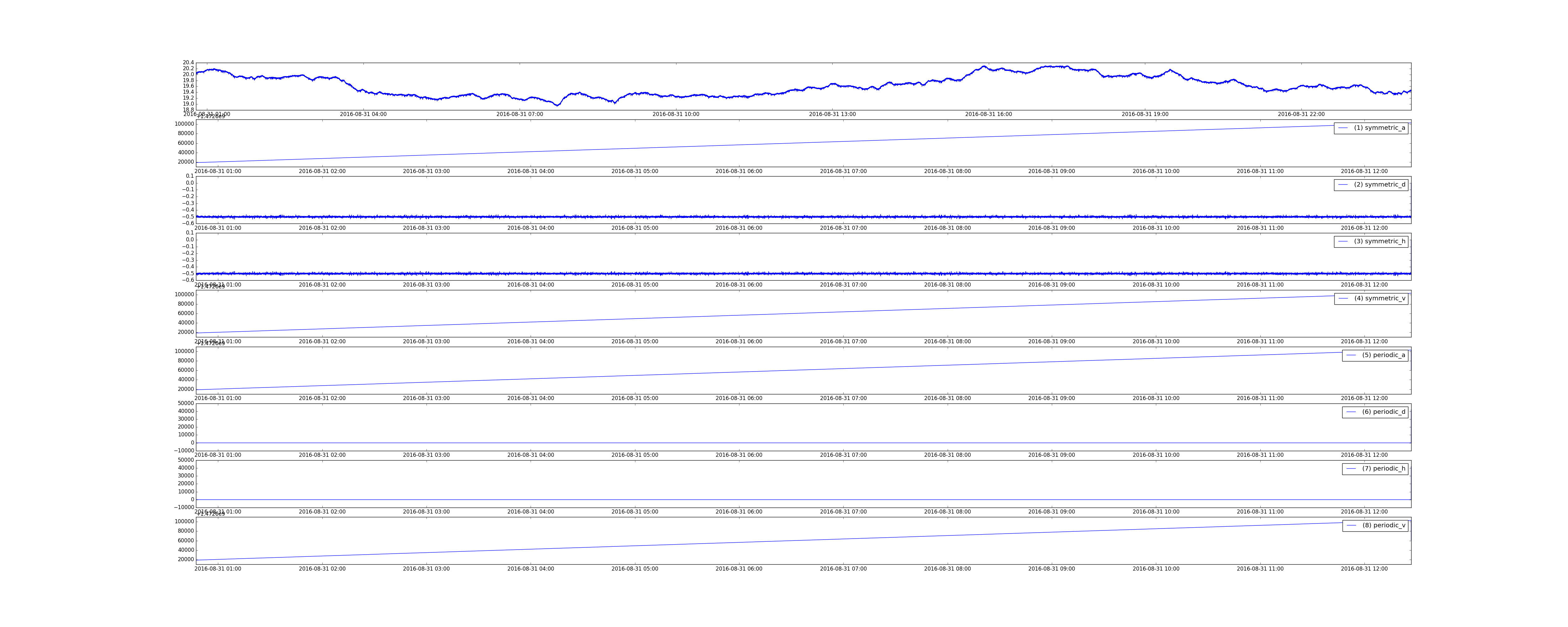Select the "2016-08-31 19:00" x-axis tick label
This screenshot has width=1568, height=627.
(x=1145, y=114)
